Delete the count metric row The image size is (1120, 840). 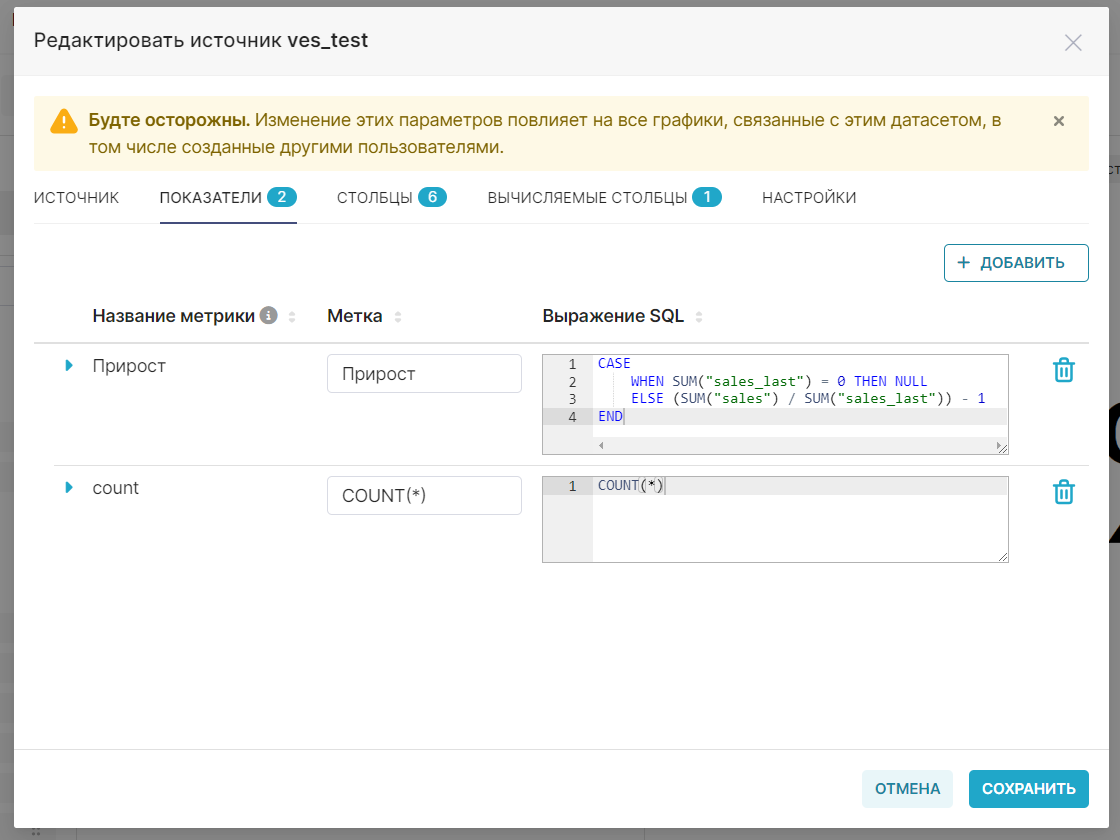click(1063, 493)
